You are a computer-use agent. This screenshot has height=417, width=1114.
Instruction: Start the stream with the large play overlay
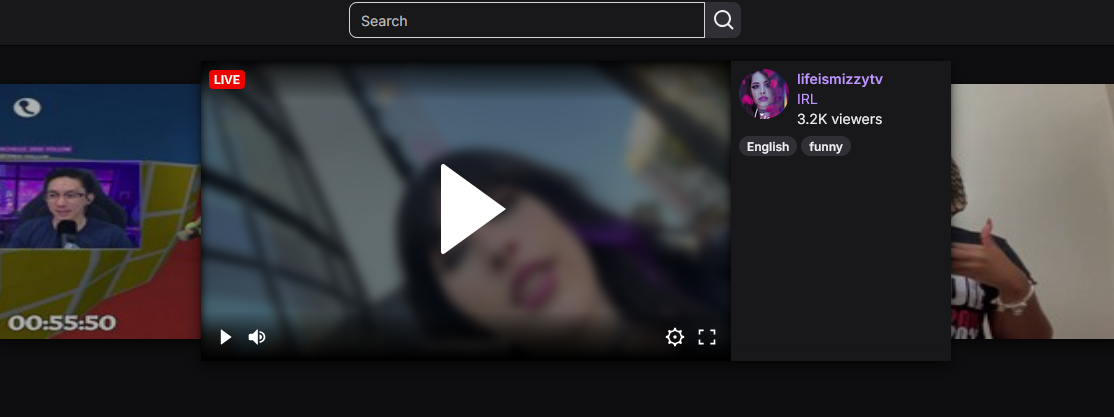[x=472, y=209]
